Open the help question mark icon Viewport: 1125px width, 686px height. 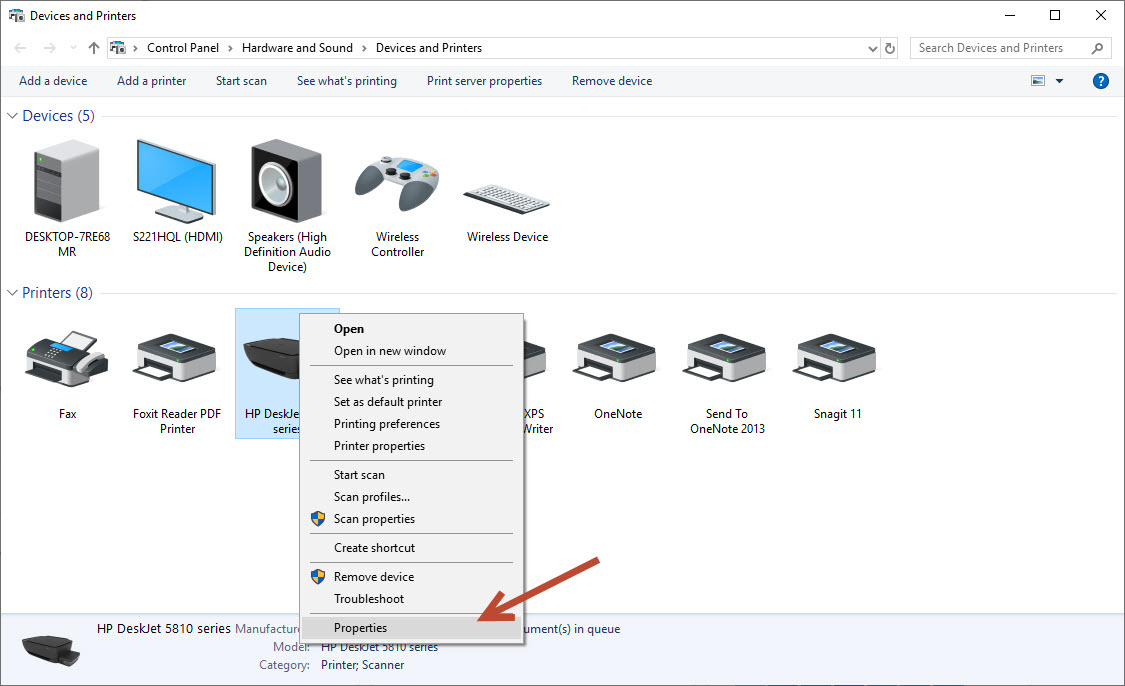1101,81
